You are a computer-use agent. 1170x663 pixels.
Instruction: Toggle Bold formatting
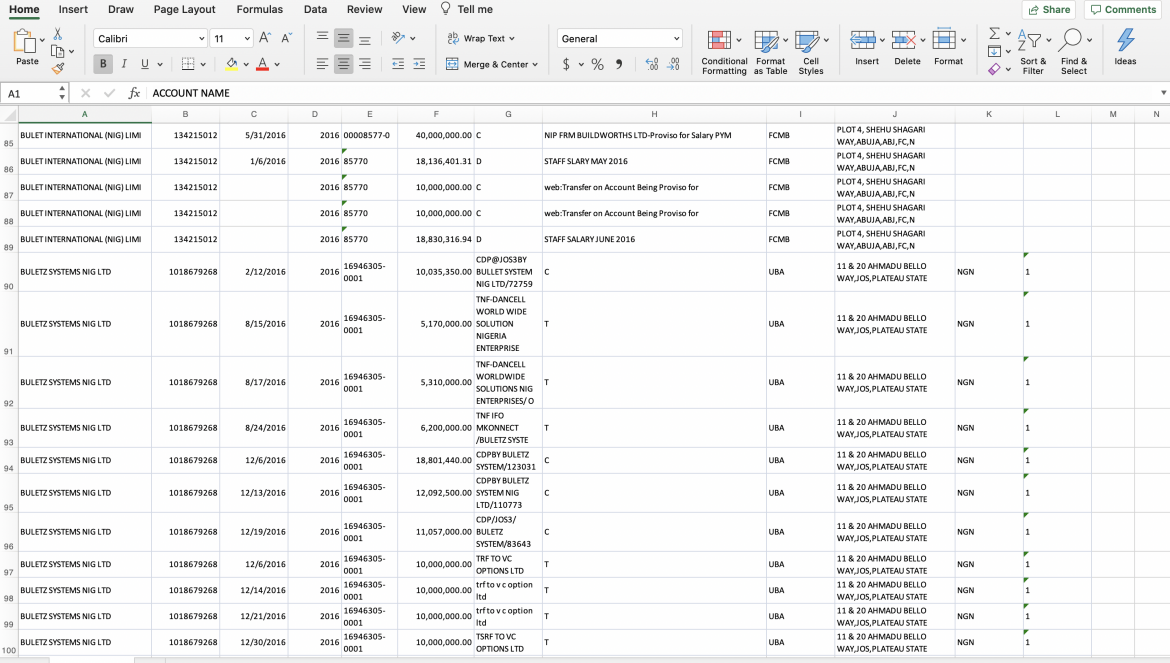pyautogui.click(x=103, y=64)
